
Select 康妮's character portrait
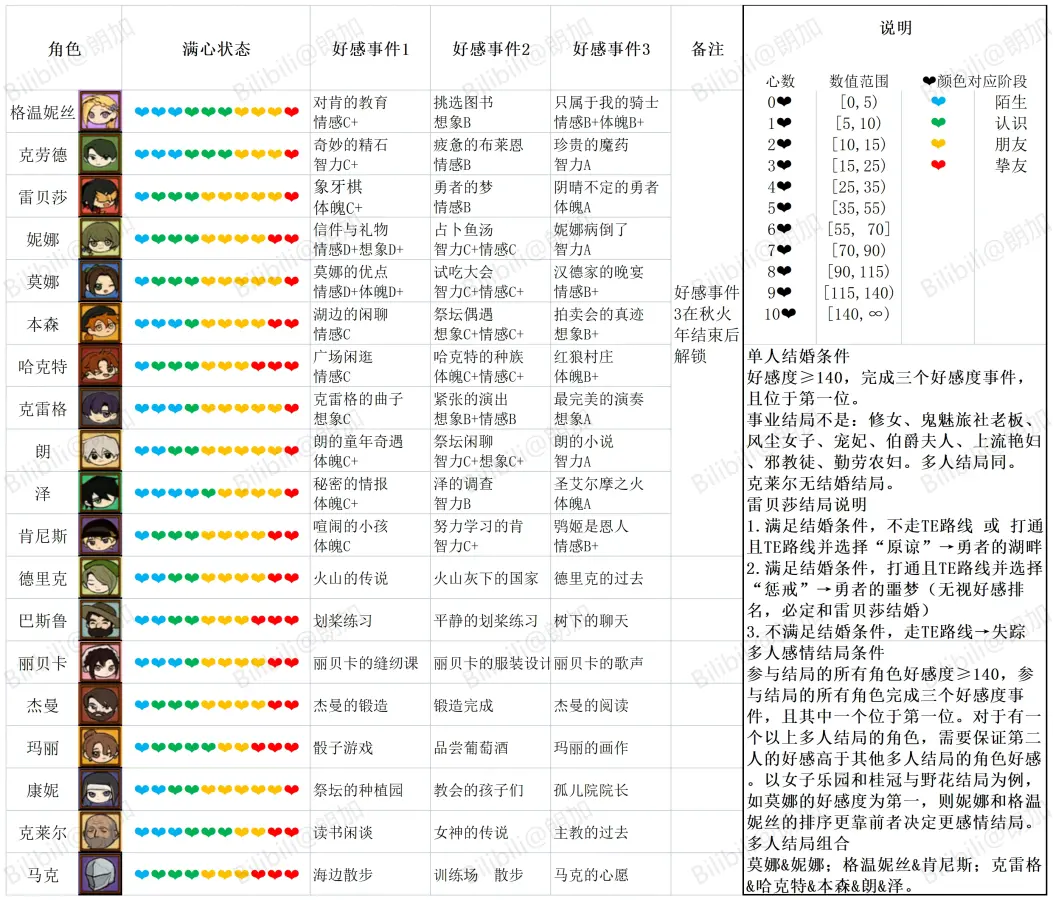[100, 789]
